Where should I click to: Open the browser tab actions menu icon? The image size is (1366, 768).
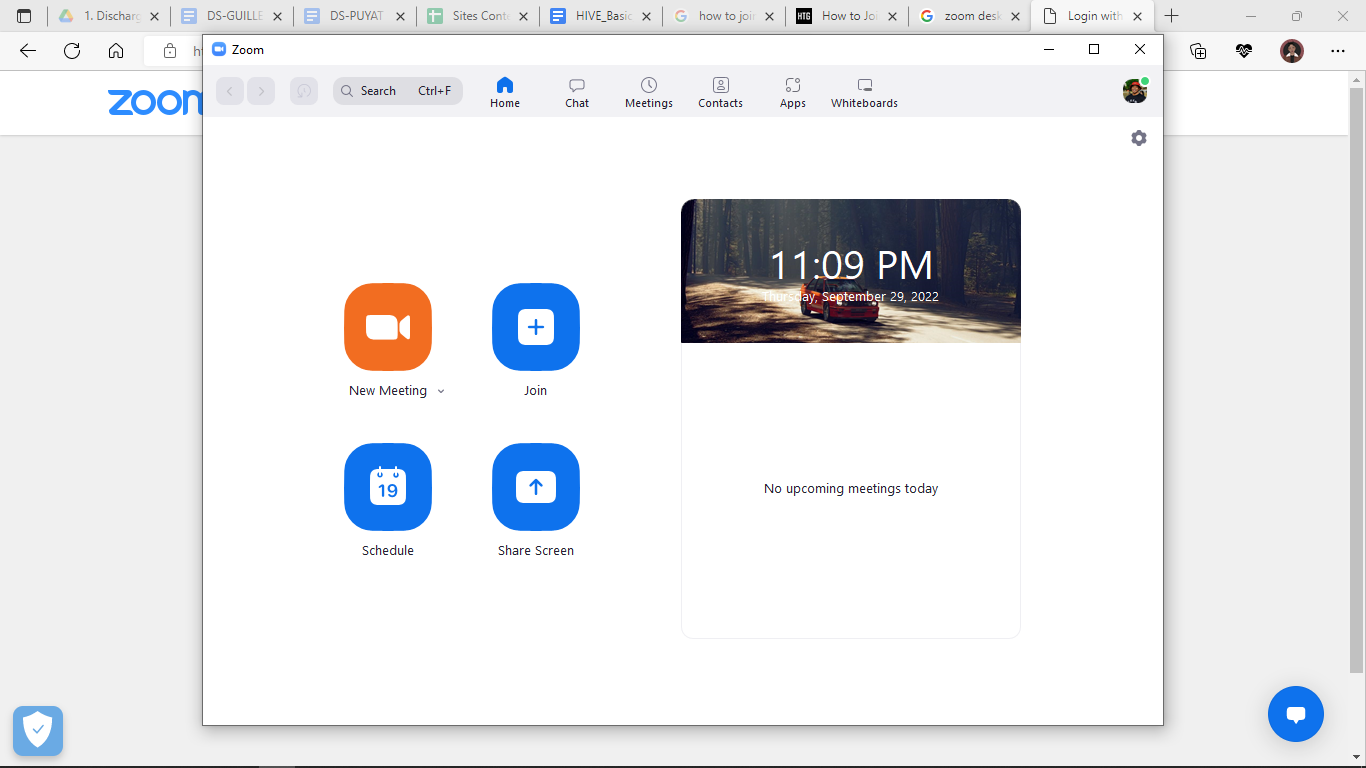click(24, 16)
